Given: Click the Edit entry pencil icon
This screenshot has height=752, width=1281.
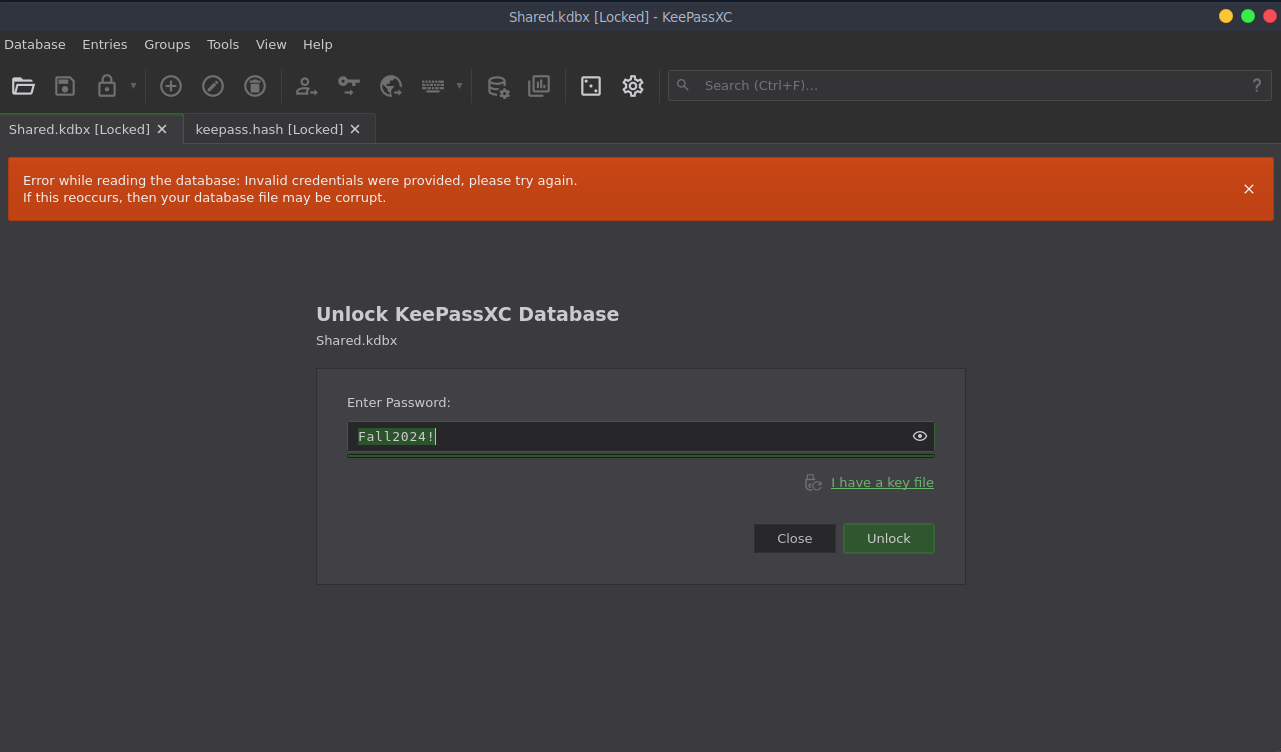Looking at the screenshot, I should pos(213,86).
